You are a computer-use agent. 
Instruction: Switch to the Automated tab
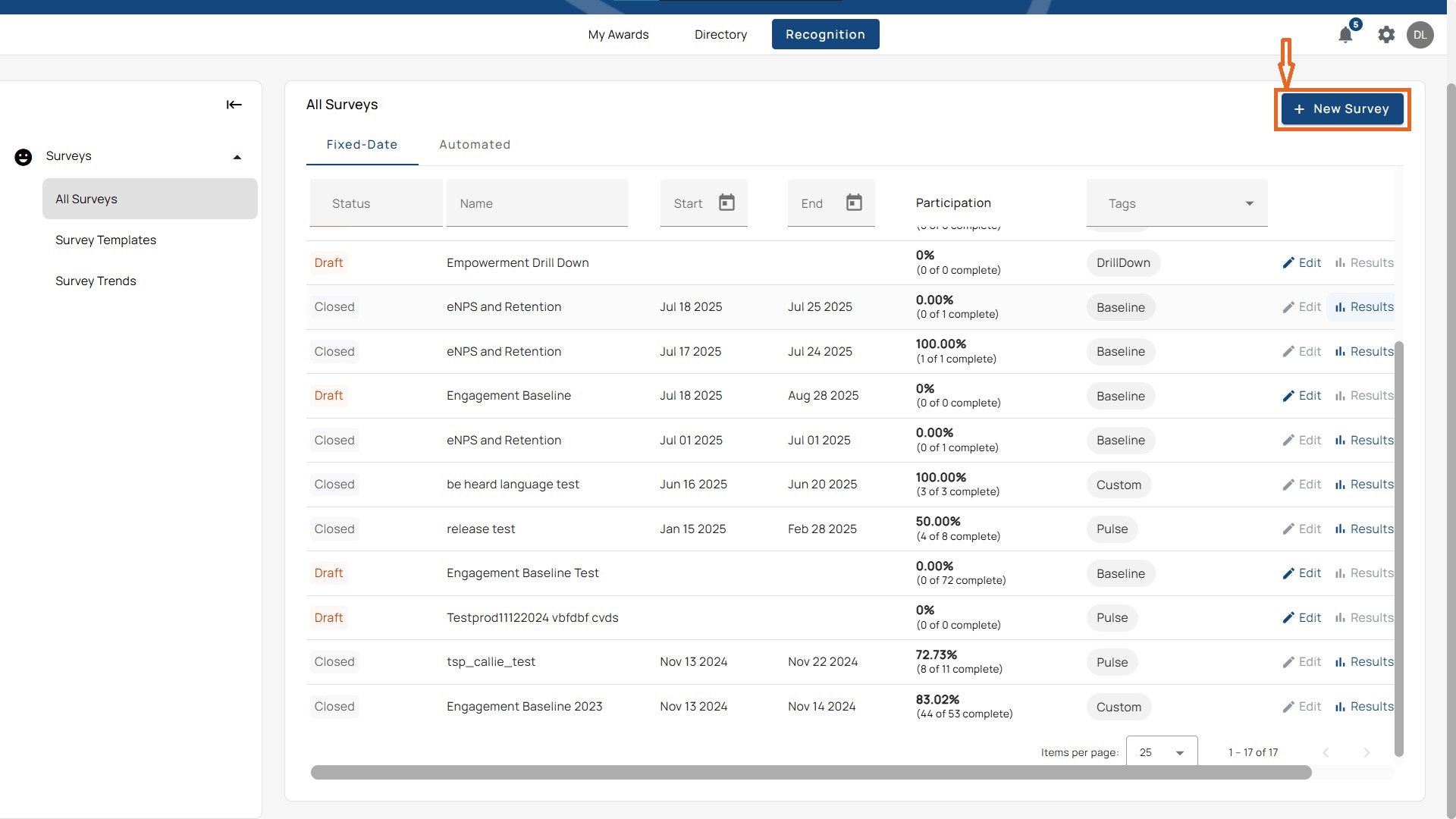pyautogui.click(x=475, y=145)
